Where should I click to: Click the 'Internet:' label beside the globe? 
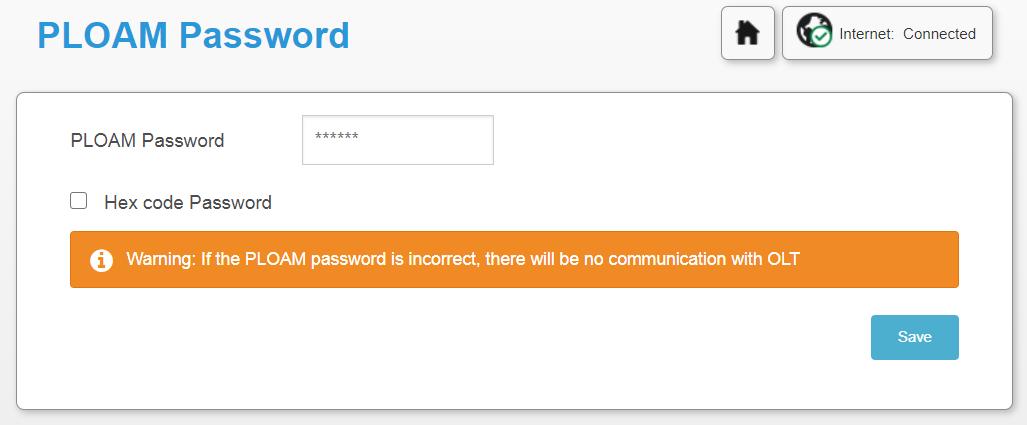[x=867, y=34]
